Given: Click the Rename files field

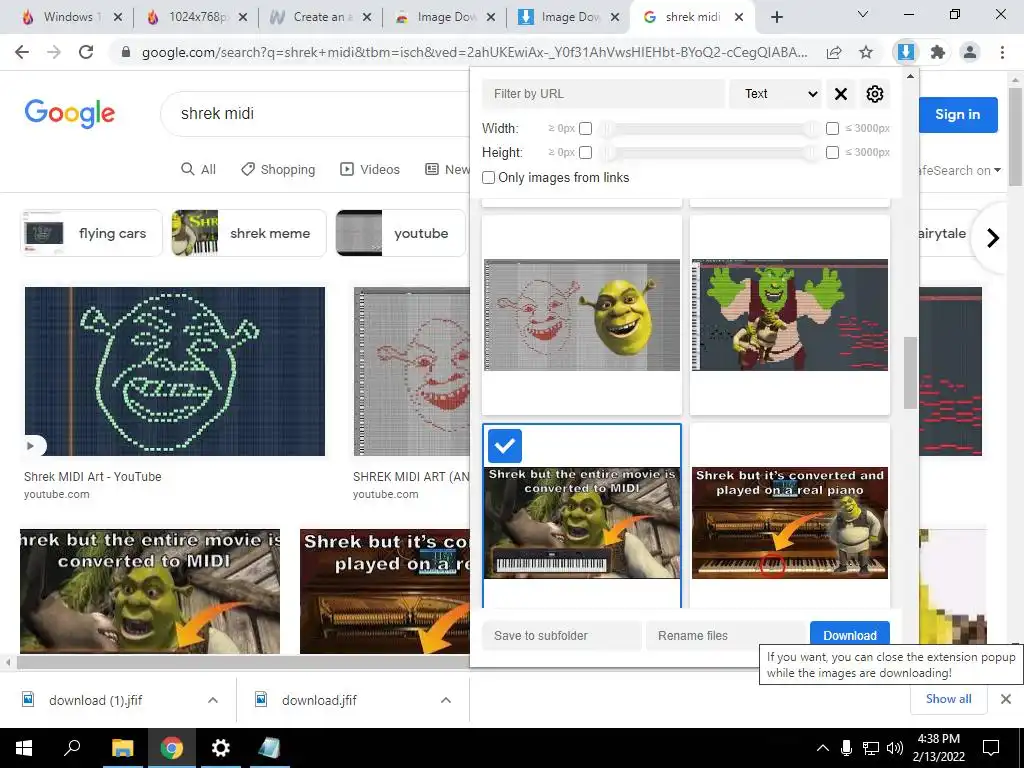Looking at the screenshot, I should (x=726, y=635).
